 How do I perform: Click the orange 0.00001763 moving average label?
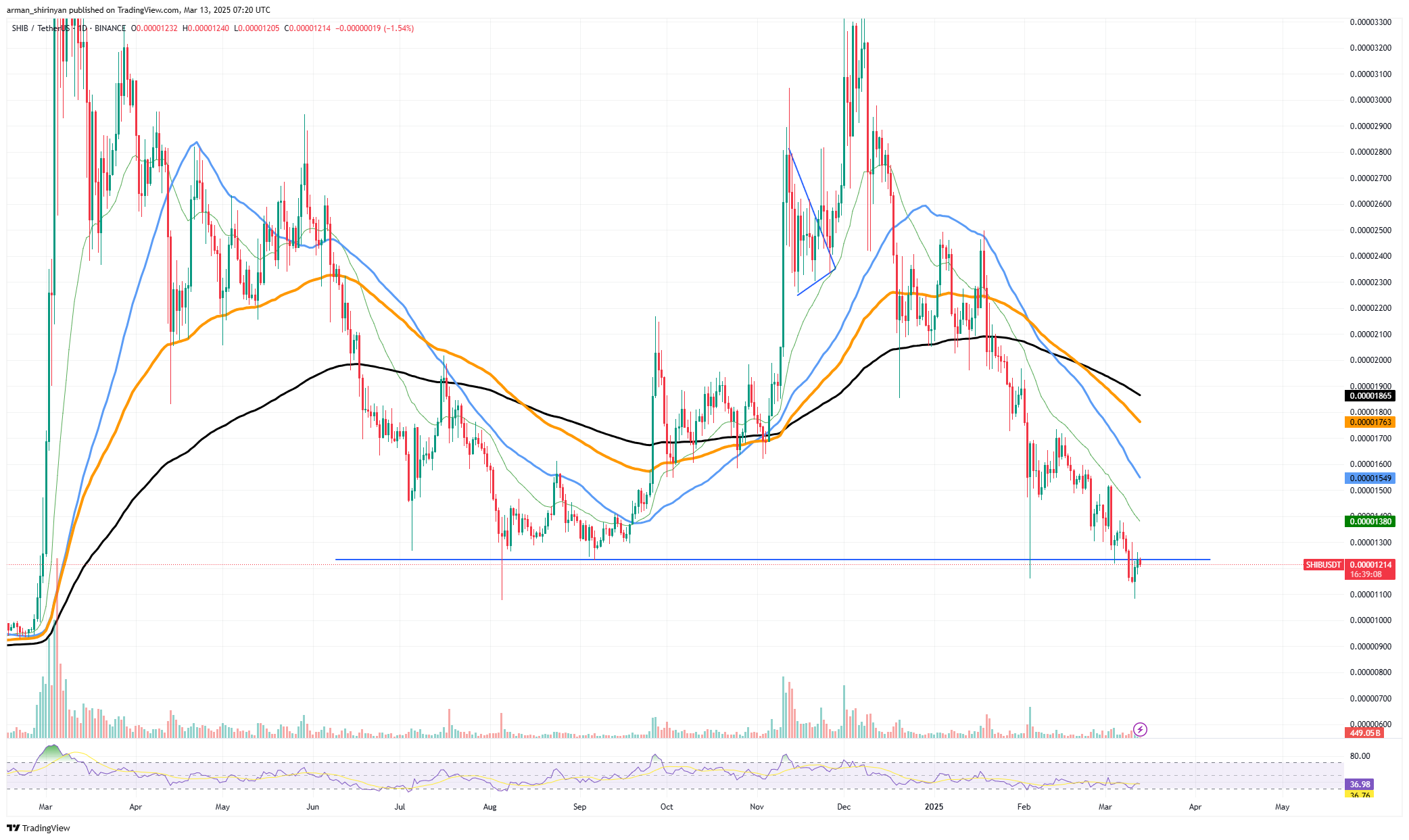(1370, 422)
